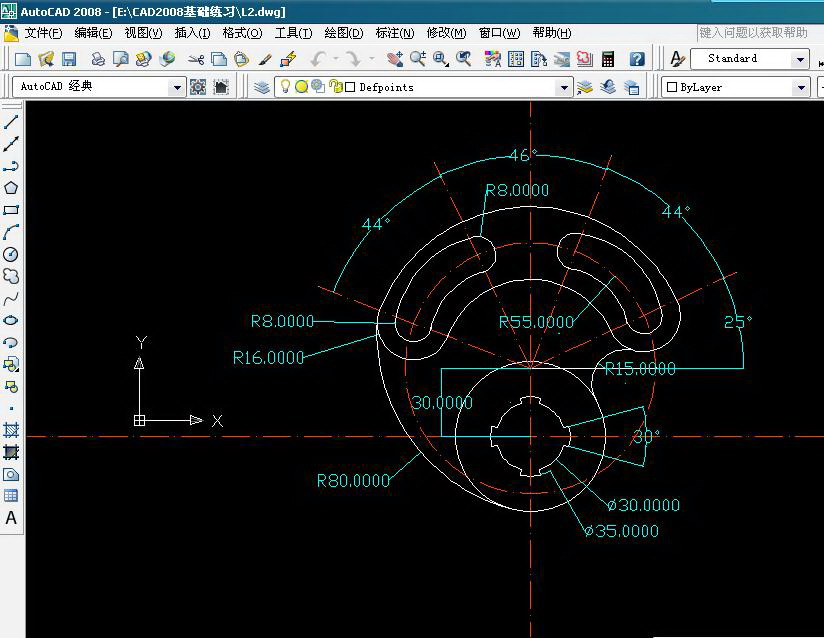Select the Polyline tool
This screenshot has height=638, width=824.
point(11,166)
